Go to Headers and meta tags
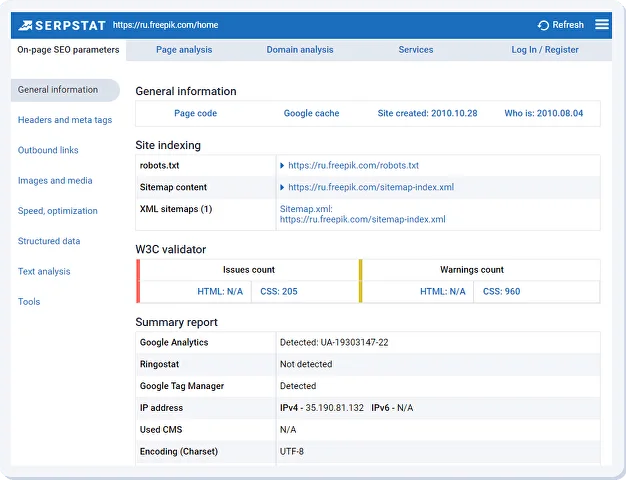 [x=65, y=120]
